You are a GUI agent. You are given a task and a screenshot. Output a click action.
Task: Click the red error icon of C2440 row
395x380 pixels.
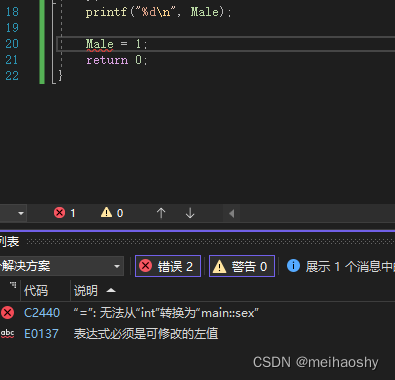coord(8,313)
